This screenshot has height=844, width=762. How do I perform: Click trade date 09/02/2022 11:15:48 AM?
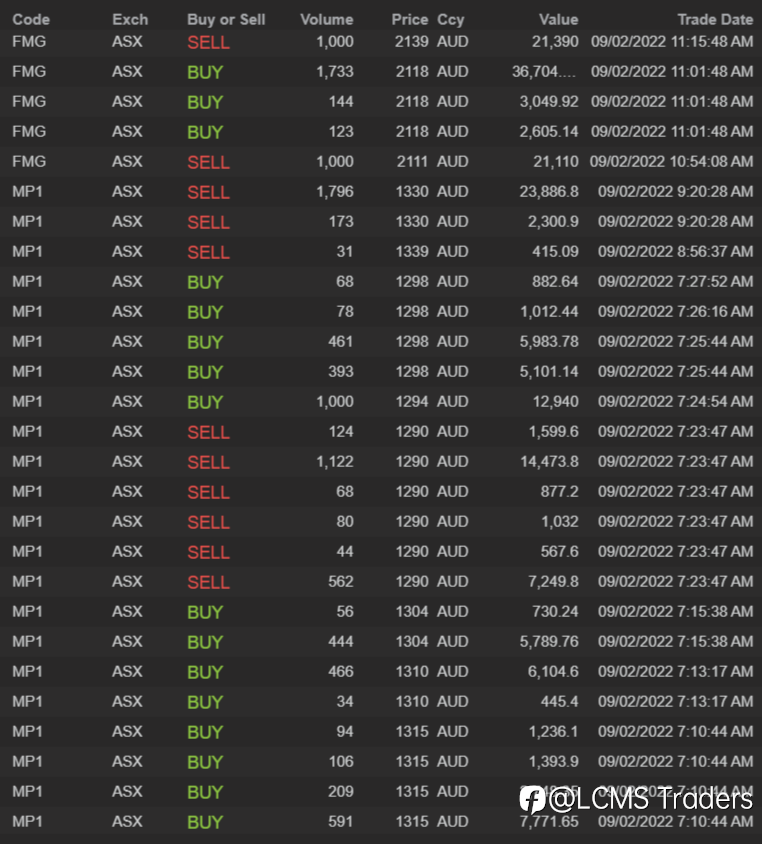[672, 41]
